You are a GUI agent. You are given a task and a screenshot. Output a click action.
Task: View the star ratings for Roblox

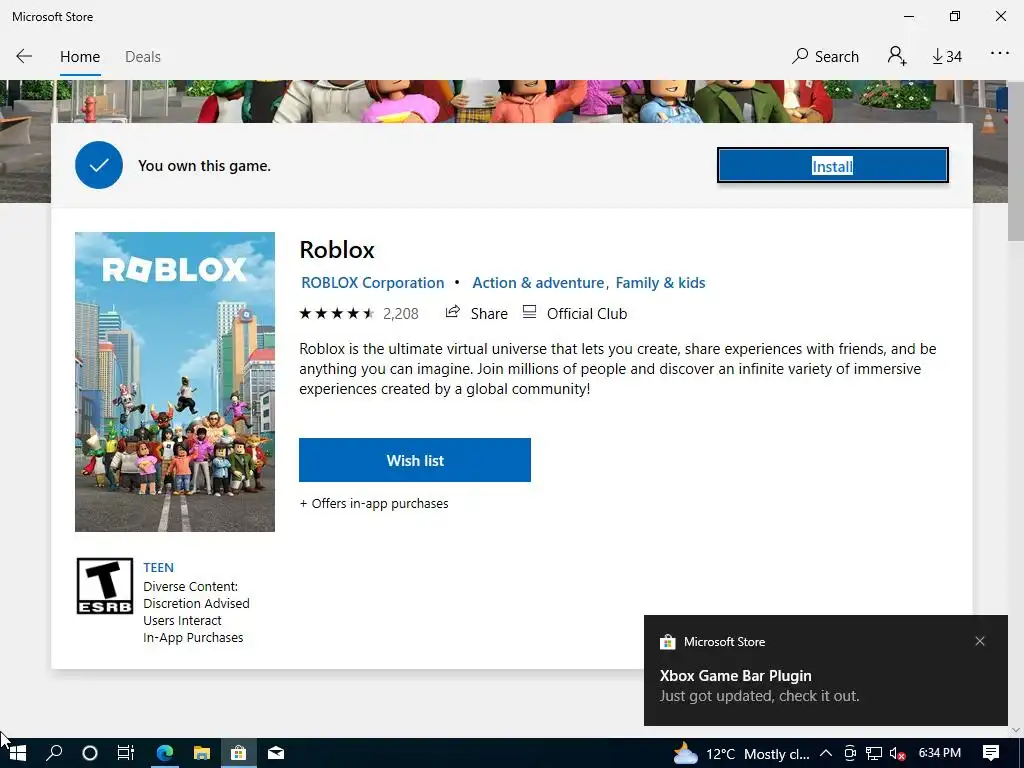336,313
